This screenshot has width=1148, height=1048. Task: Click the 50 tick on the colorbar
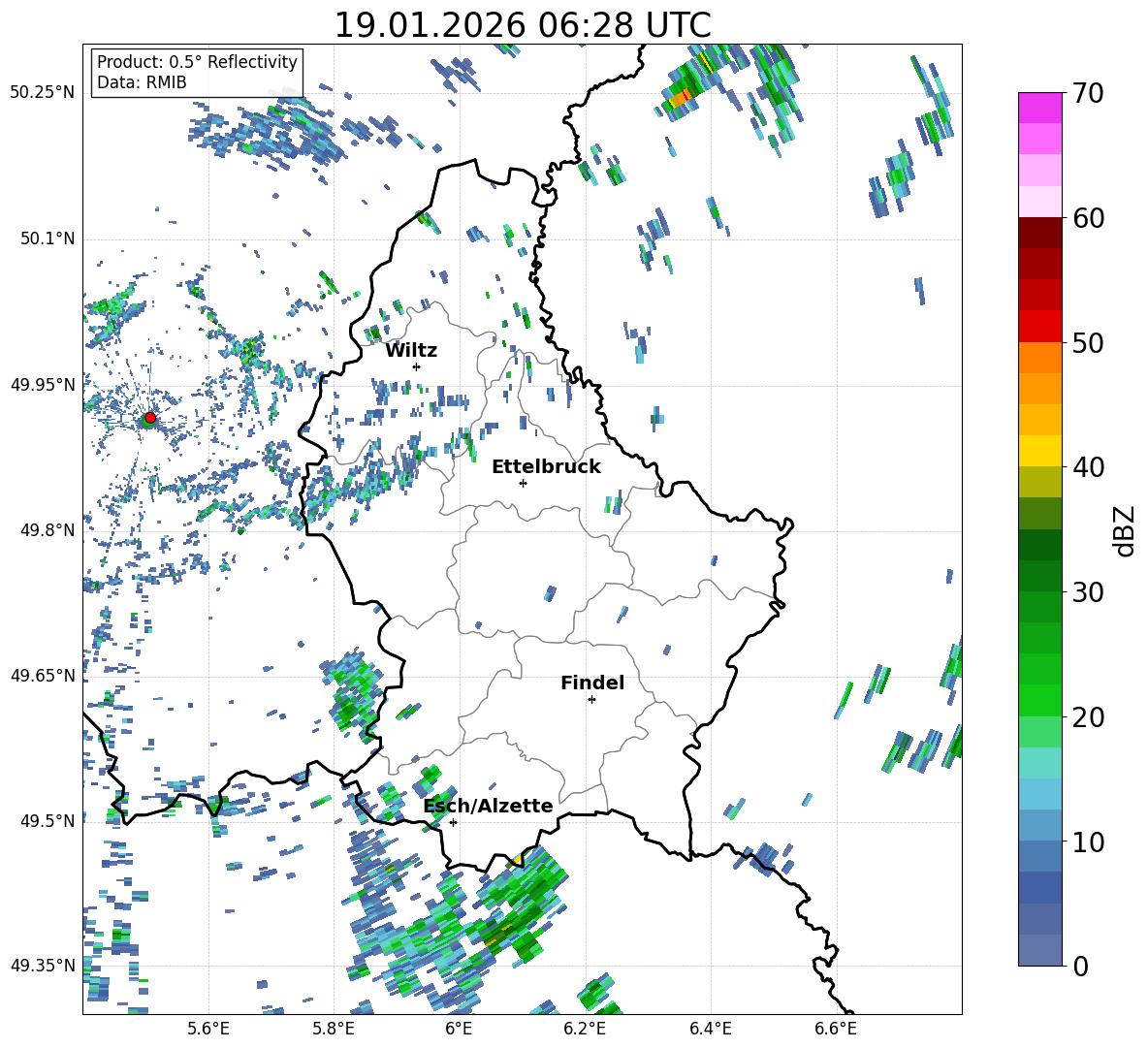pyautogui.click(x=1088, y=342)
